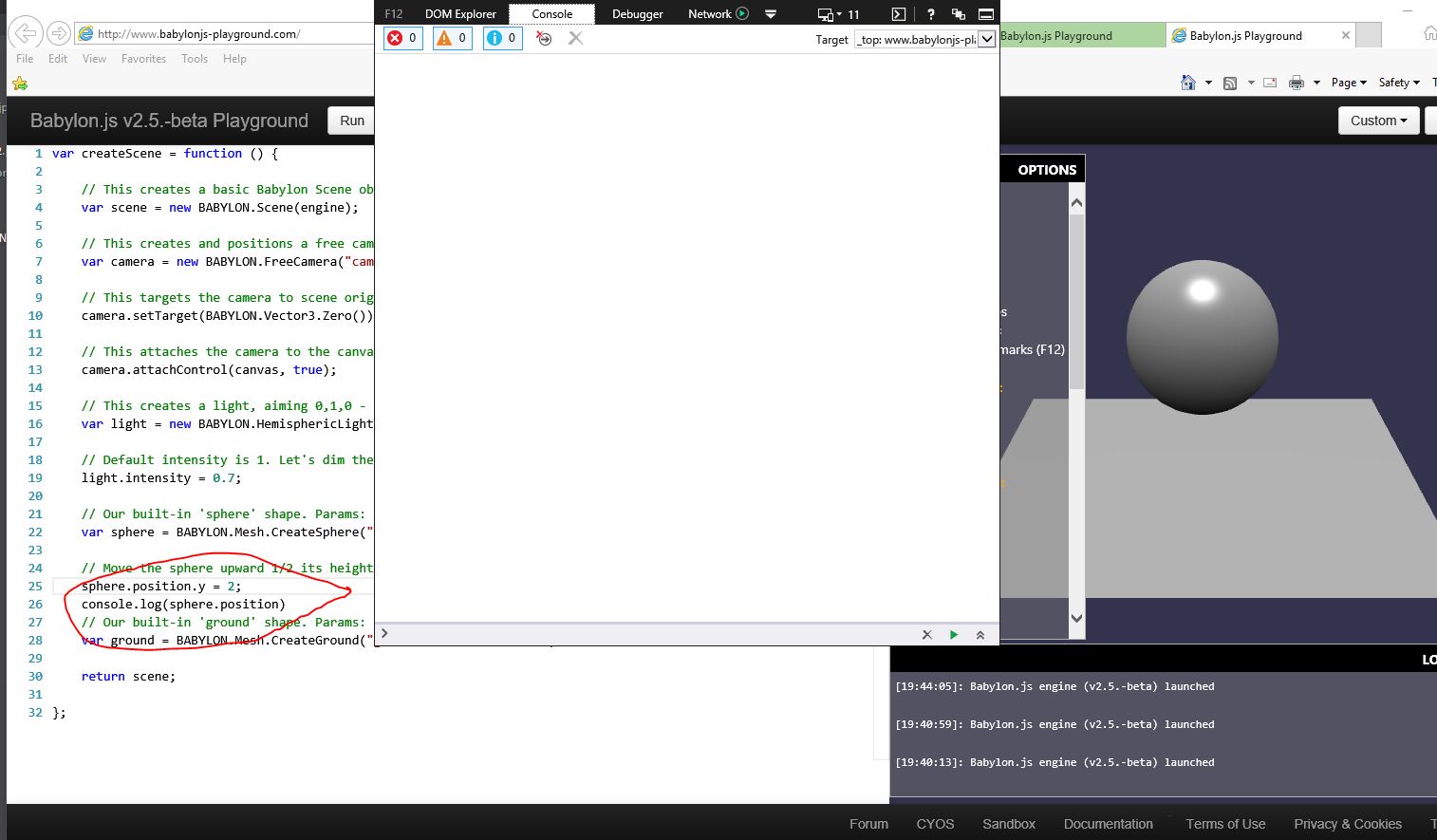This screenshot has height=840, width=1437.
Task: Open the Page dropdown menu
Action: (x=1349, y=83)
